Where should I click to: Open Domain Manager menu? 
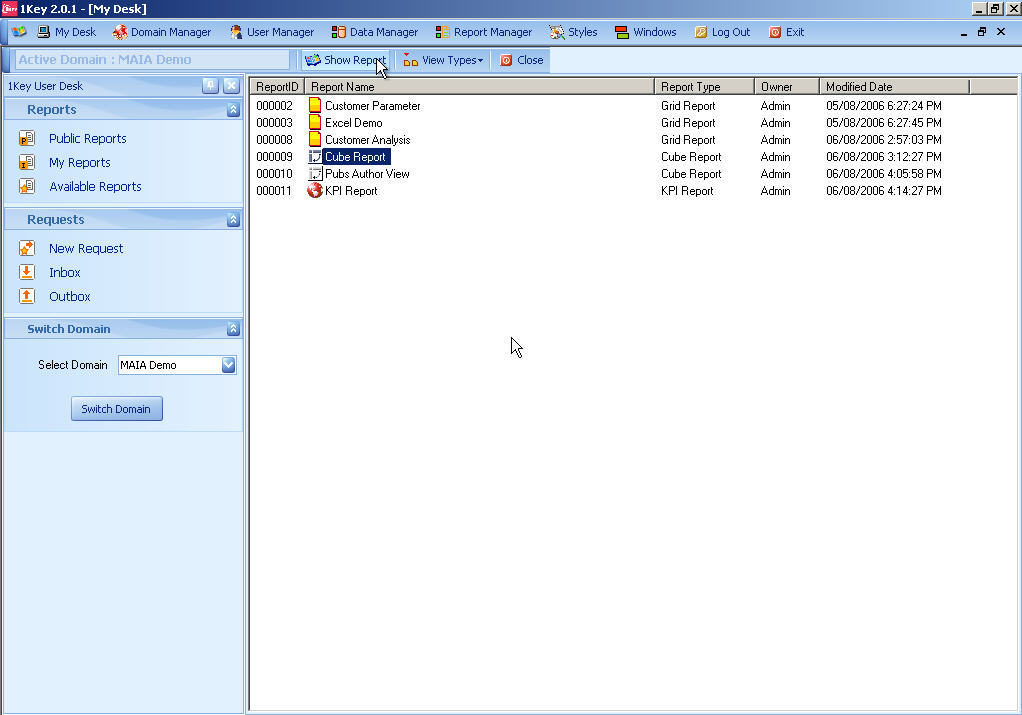tap(162, 32)
